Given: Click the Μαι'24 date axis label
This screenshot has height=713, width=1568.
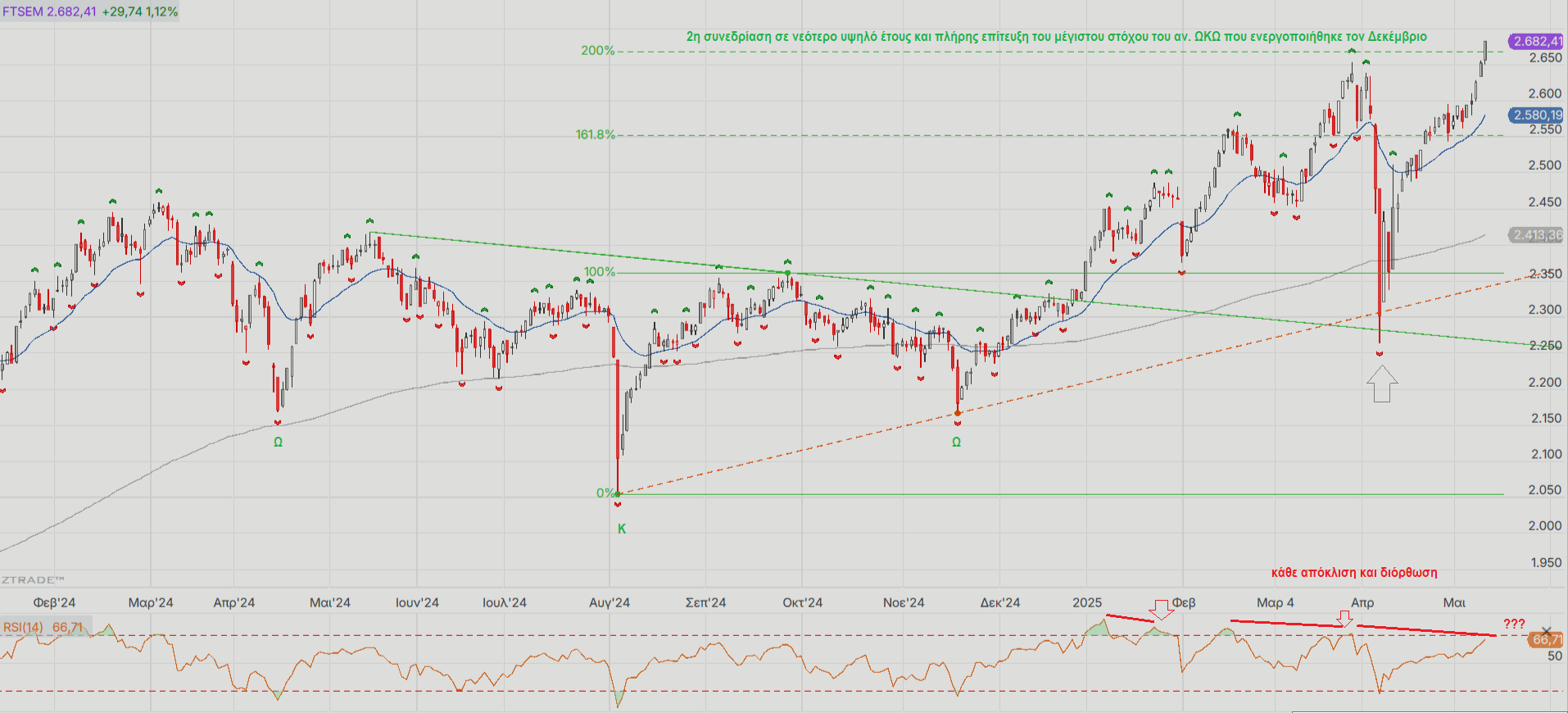Looking at the screenshot, I should tap(330, 602).
